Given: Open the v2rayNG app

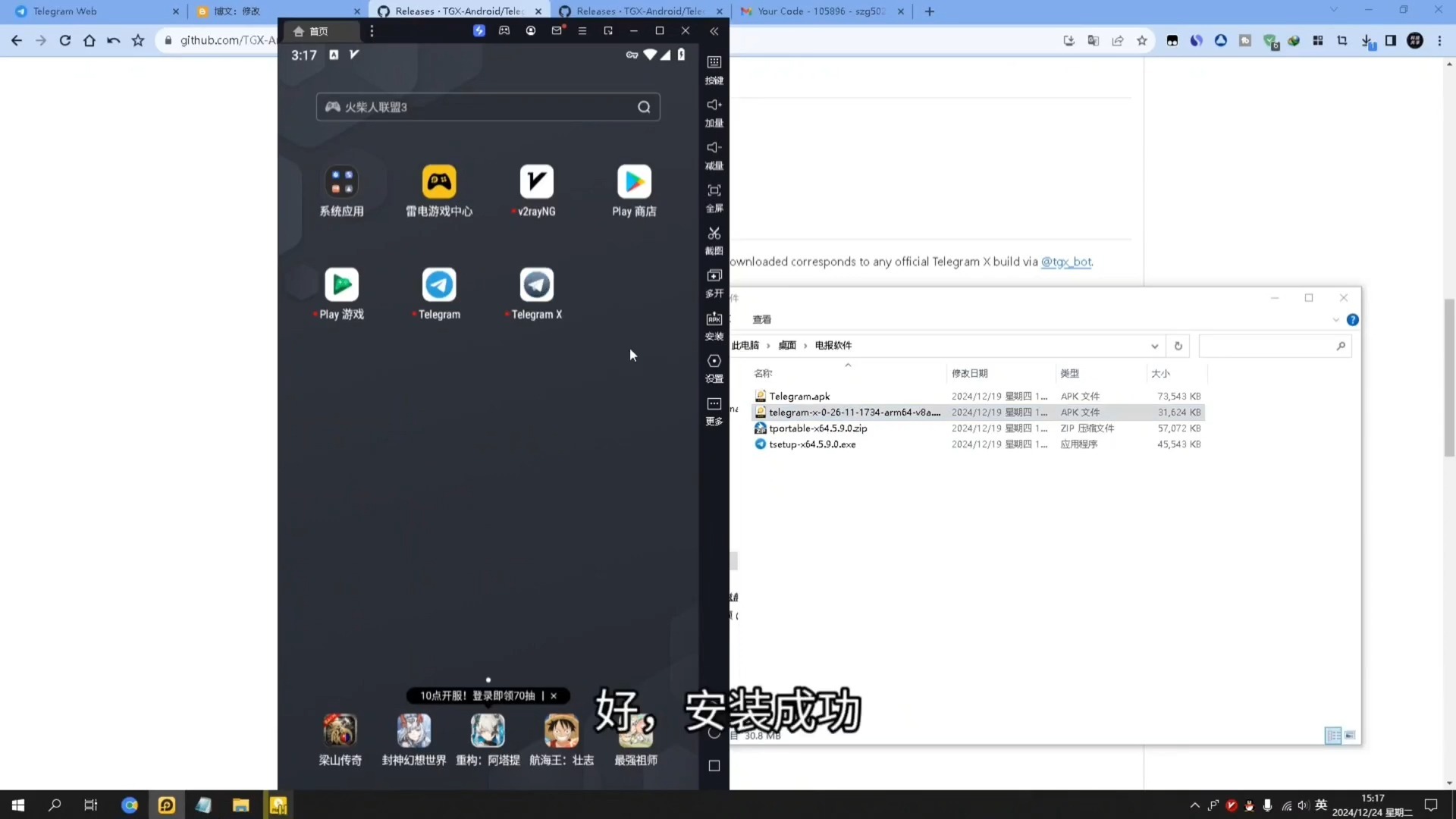Looking at the screenshot, I should click(x=537, y=182).
